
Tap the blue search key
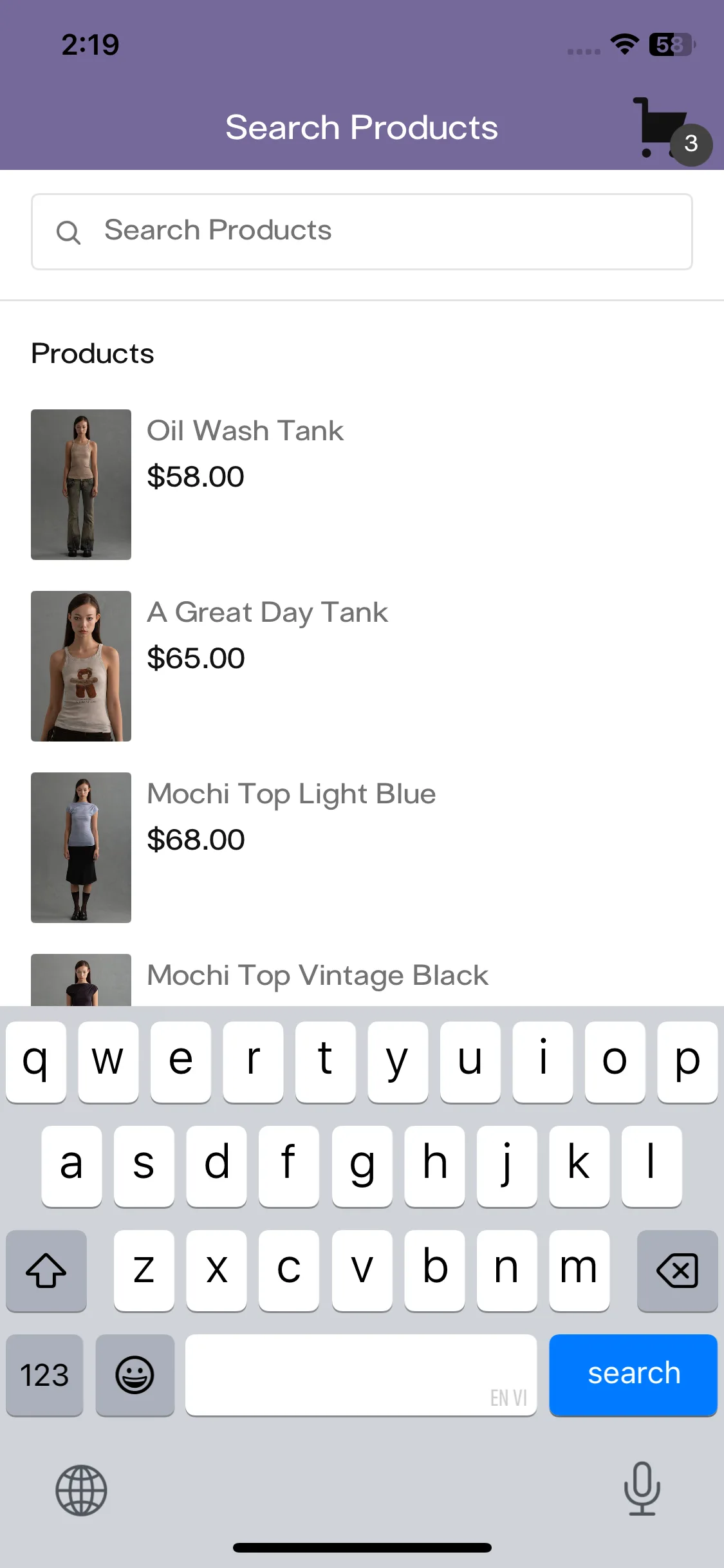[633, 1375]
